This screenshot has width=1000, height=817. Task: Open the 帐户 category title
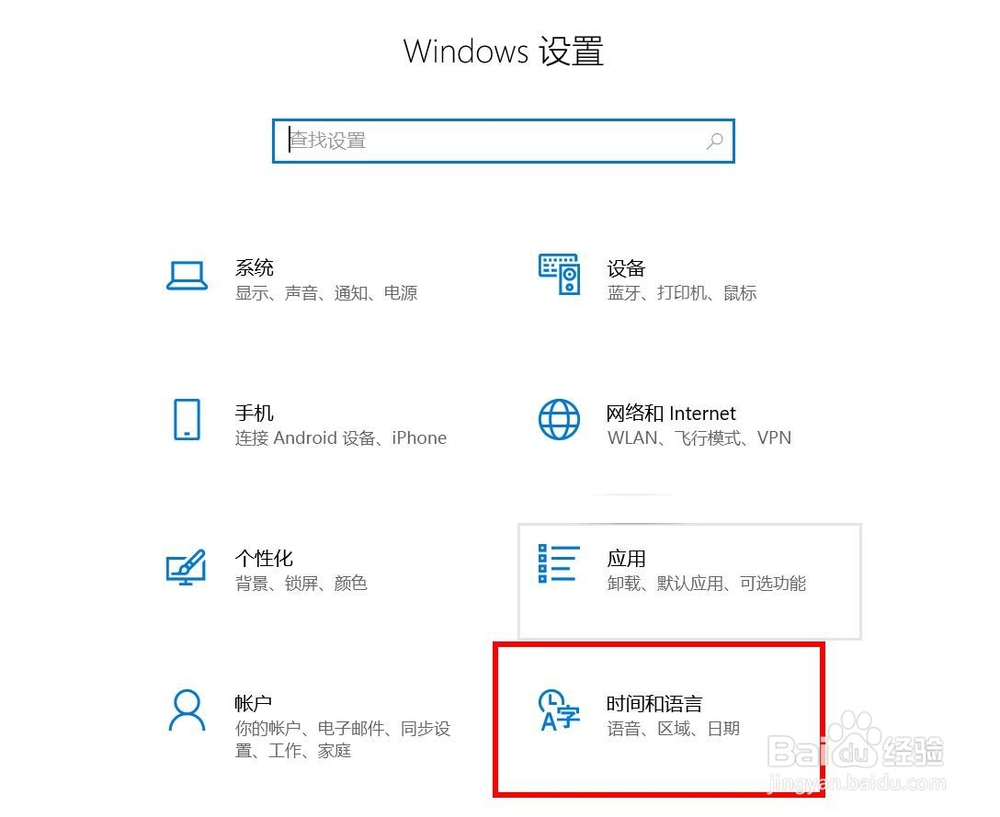click(253, 703)
